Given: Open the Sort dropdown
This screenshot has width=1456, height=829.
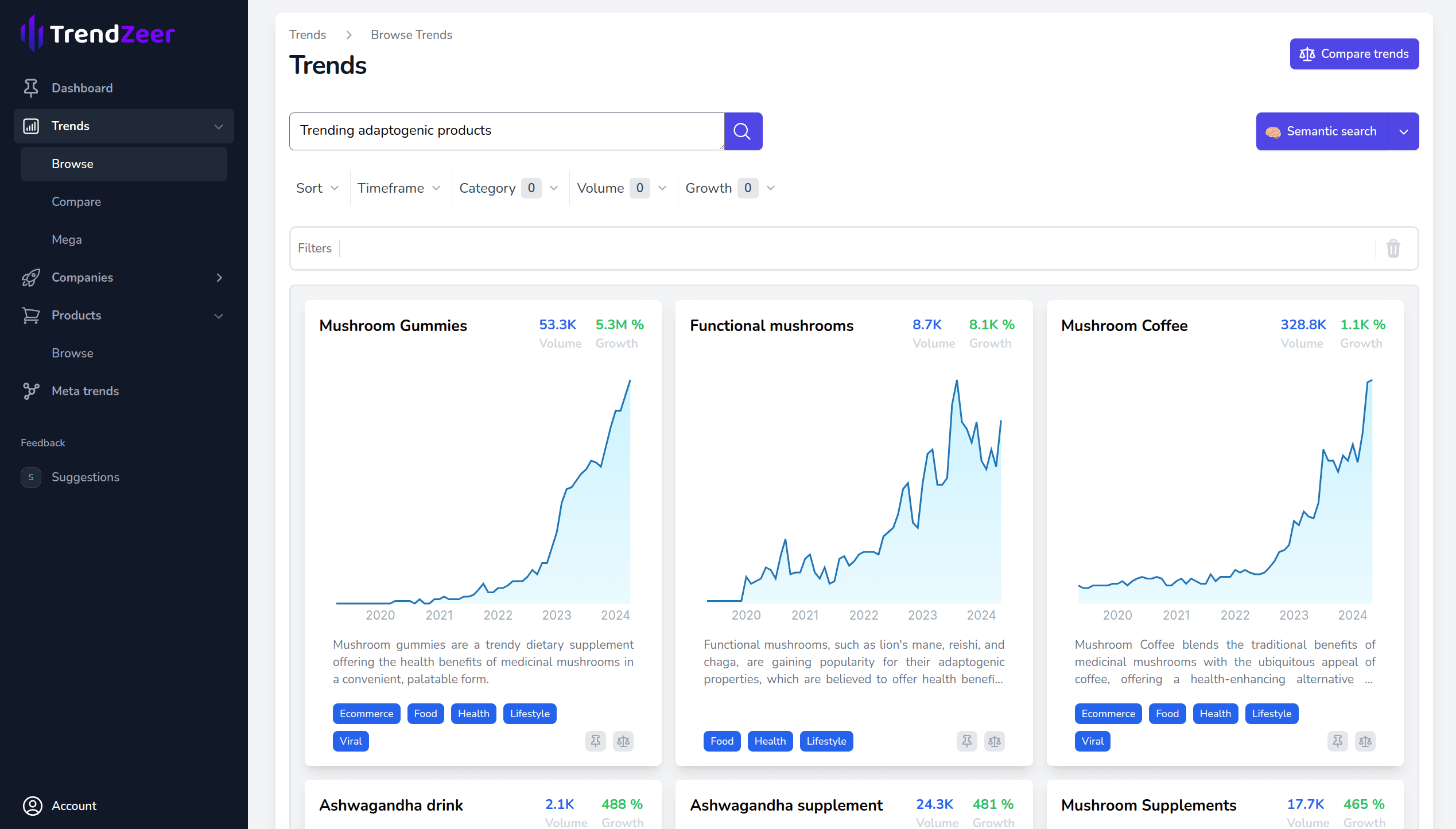Looking at the screenshot, I should click(317, 188).
